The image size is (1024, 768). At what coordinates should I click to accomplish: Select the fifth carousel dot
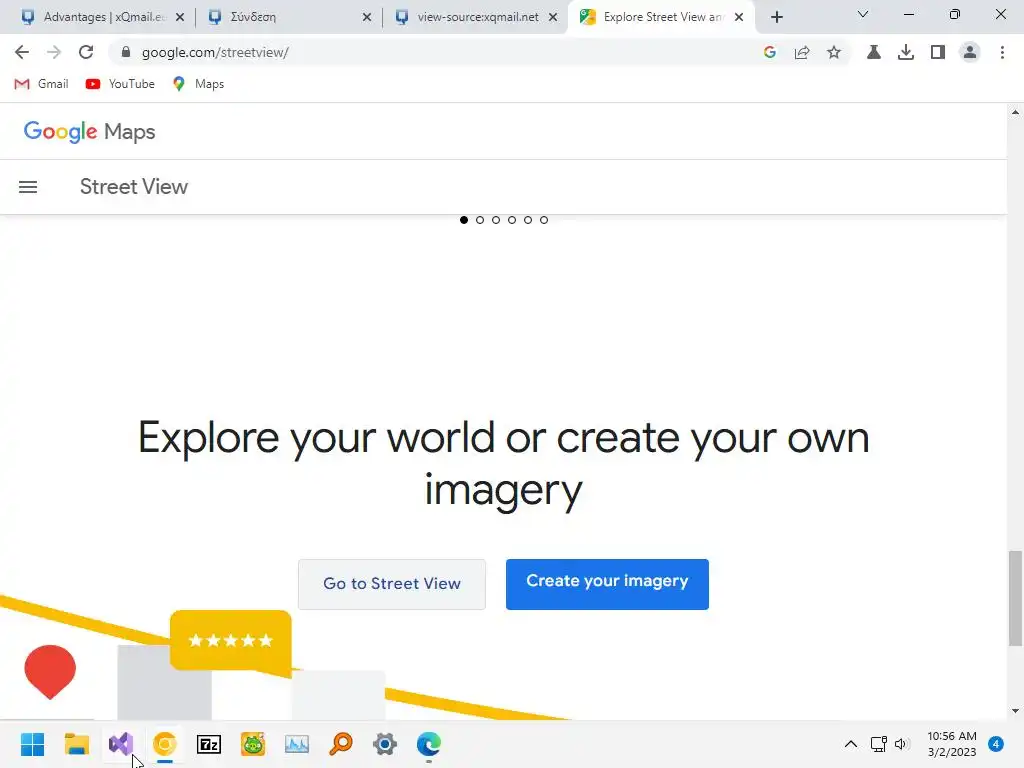(x=528, y=220)
